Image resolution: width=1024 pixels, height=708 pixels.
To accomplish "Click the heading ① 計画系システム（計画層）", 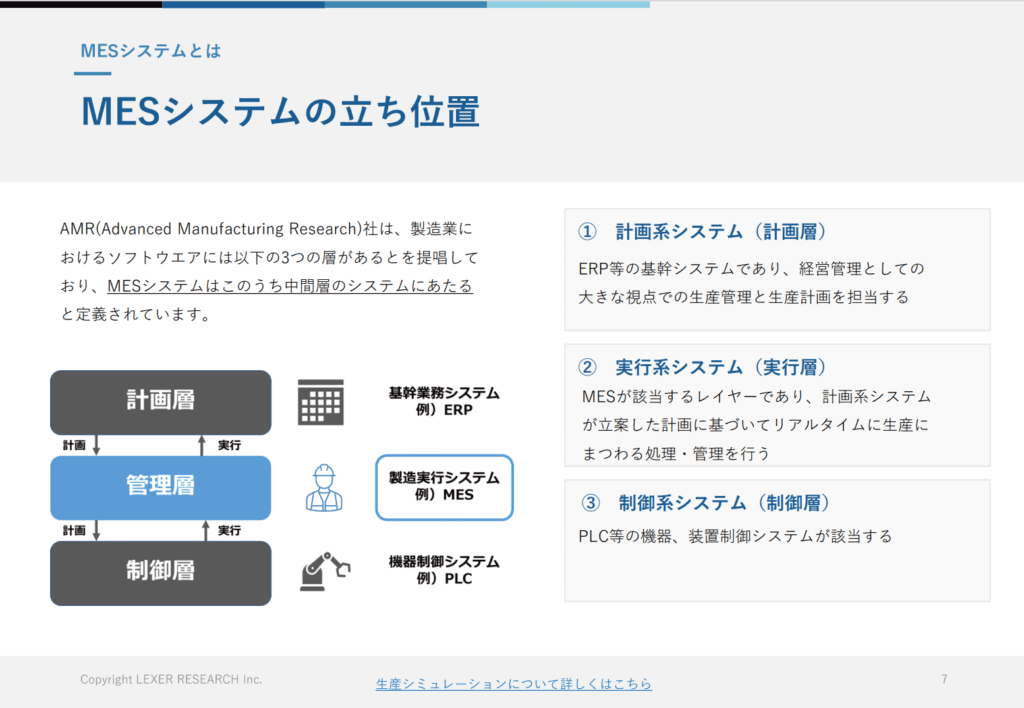I will coord(703,231).
